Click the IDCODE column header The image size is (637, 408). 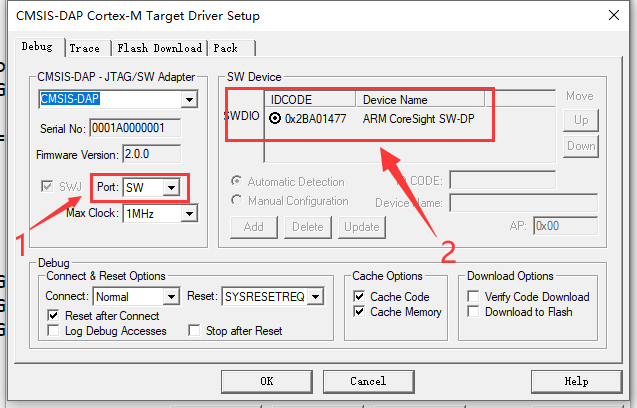point(310,100)
